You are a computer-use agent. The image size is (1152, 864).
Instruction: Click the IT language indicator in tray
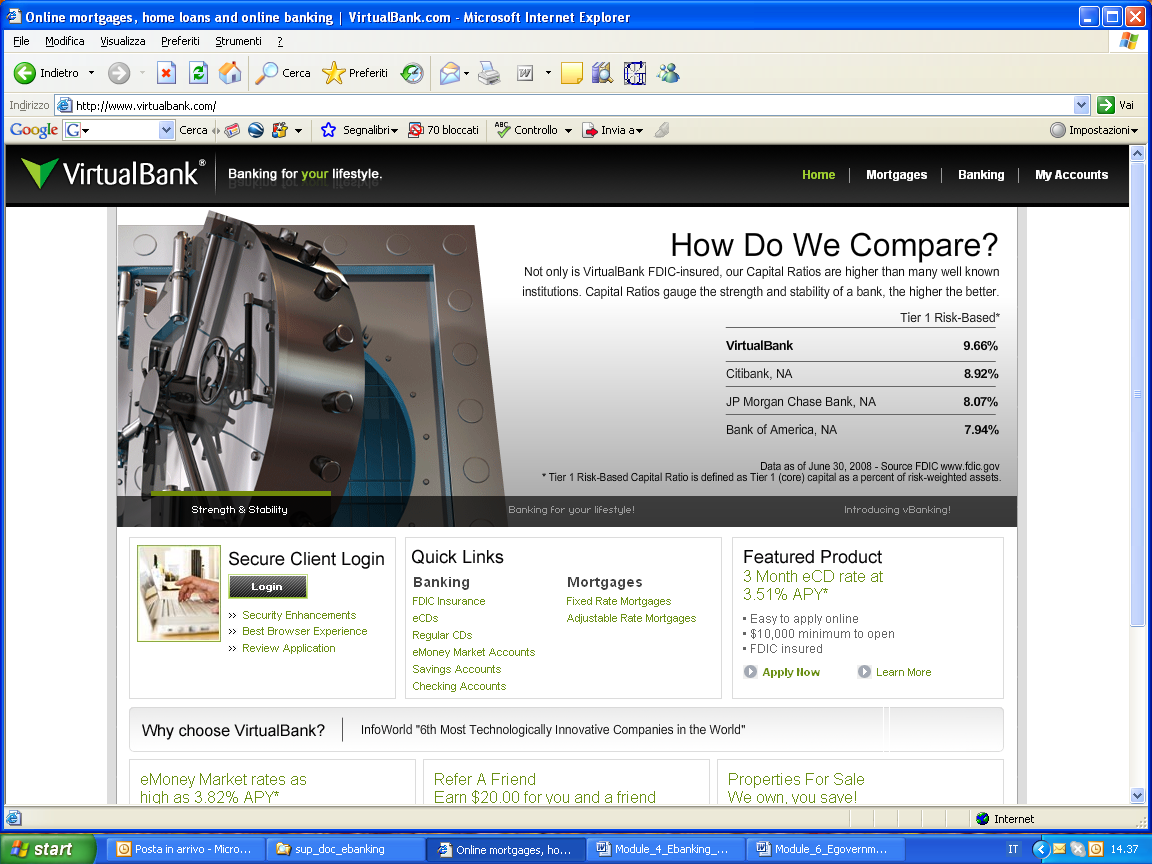1013,849
